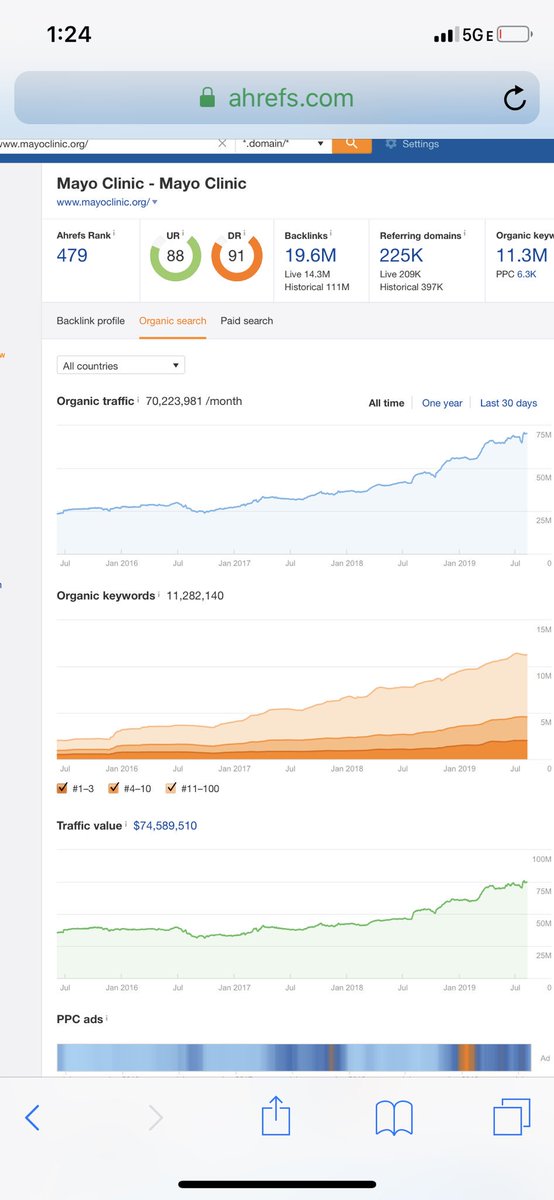Tap the ahrefs.com Safari address bar
The image size is (554, 1200).
click(x=277, y=98)
